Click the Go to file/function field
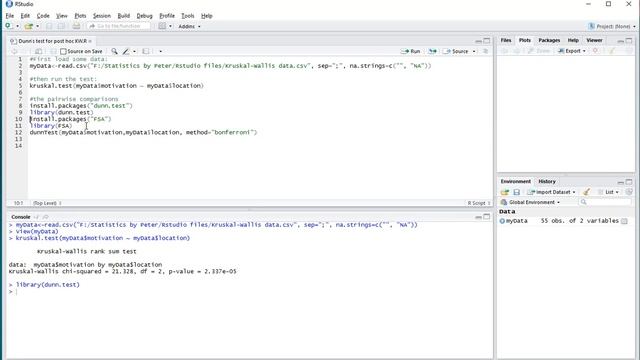Image resolution: width=640 pixels, height=360 pixels. click(118, 26)
